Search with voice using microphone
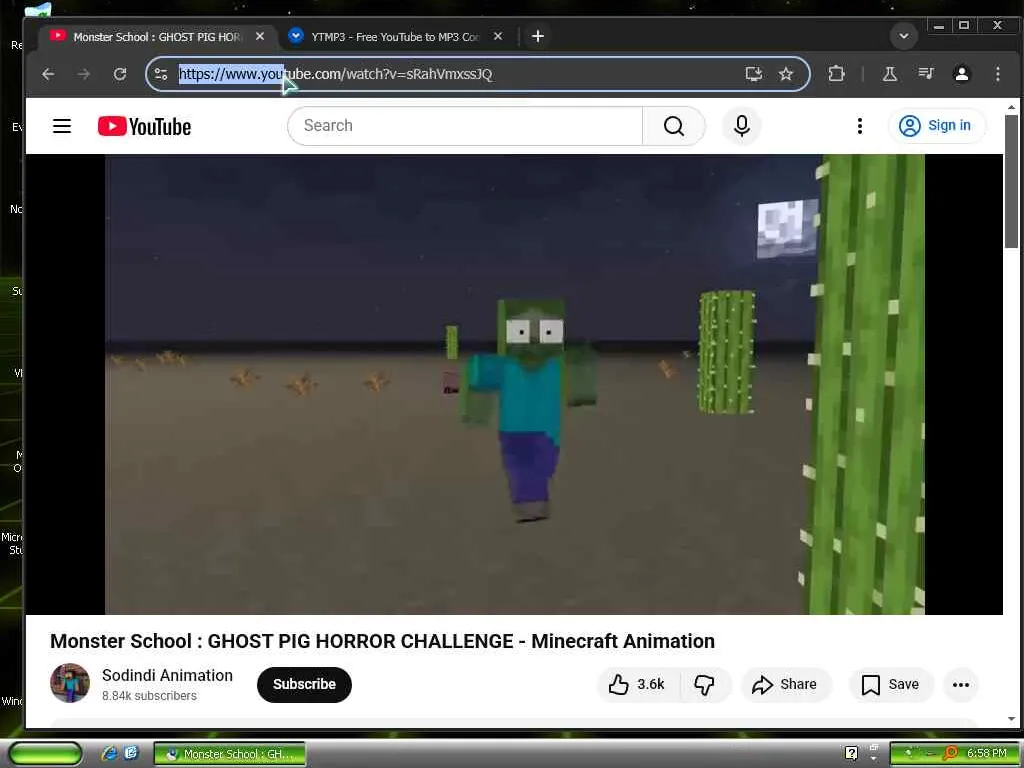The width and height of the screenshot is (1024, 768). coord(742,126)
